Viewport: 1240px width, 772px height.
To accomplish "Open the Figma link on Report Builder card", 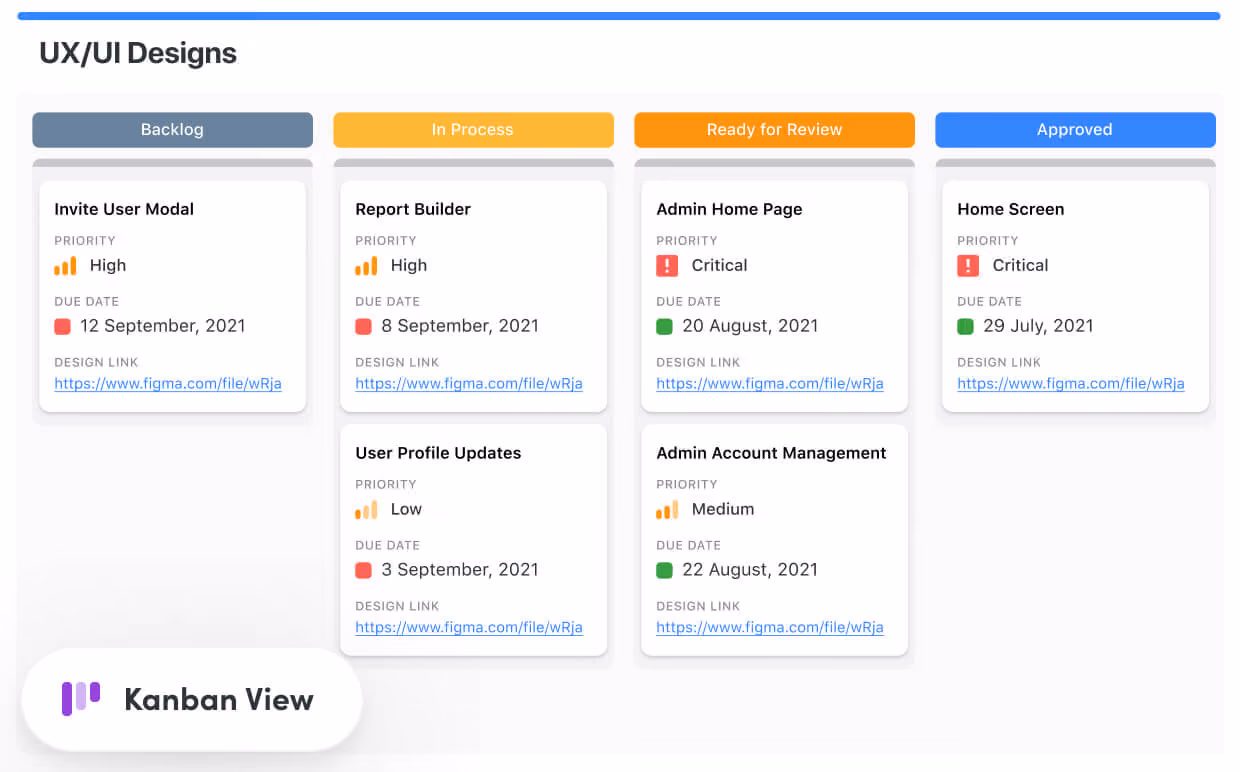I will point(469,384).
